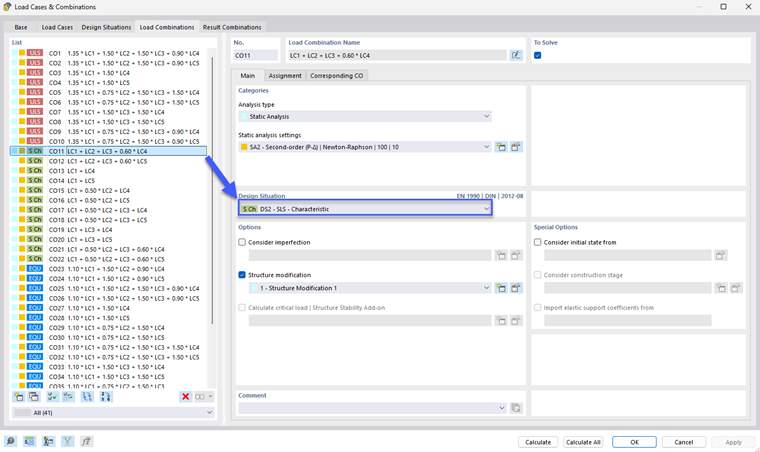
Task: Open the Design Situations tab
Action: coord(106,27)
